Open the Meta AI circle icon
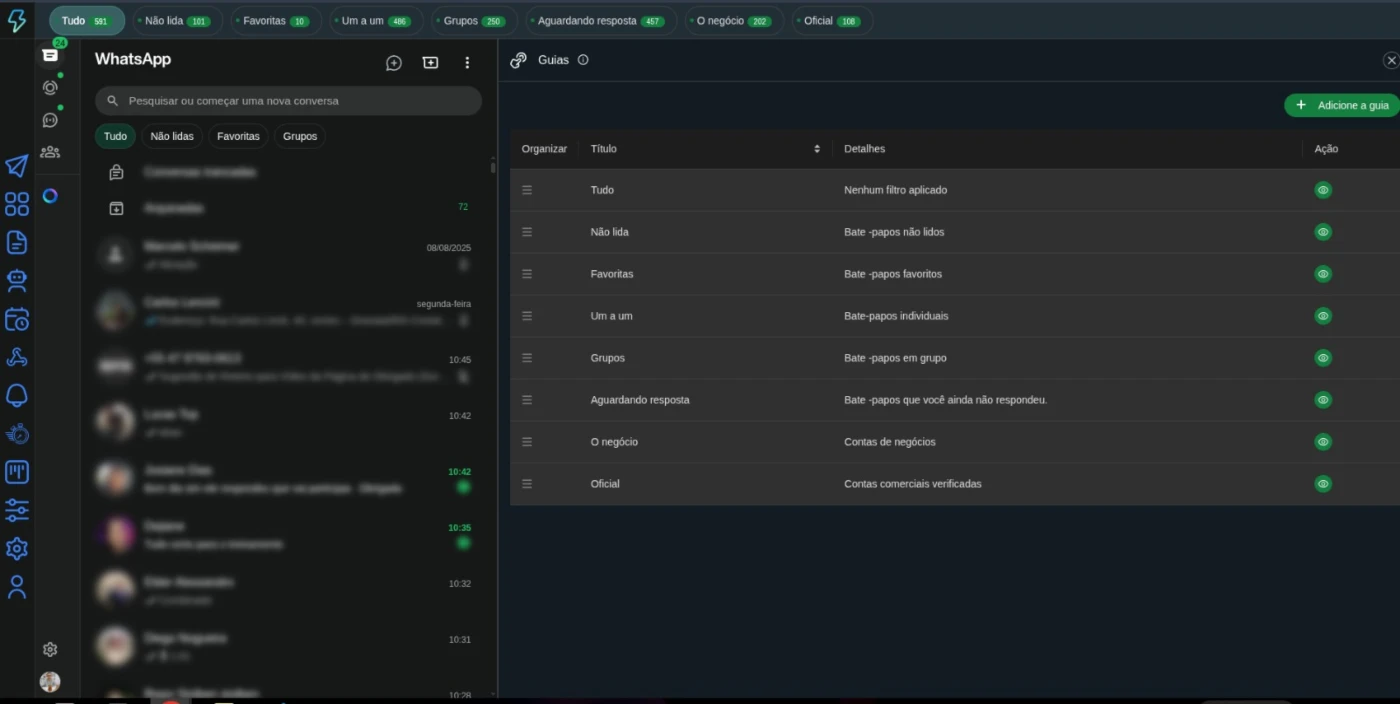The image size is (1400, 704). (50, 196)
